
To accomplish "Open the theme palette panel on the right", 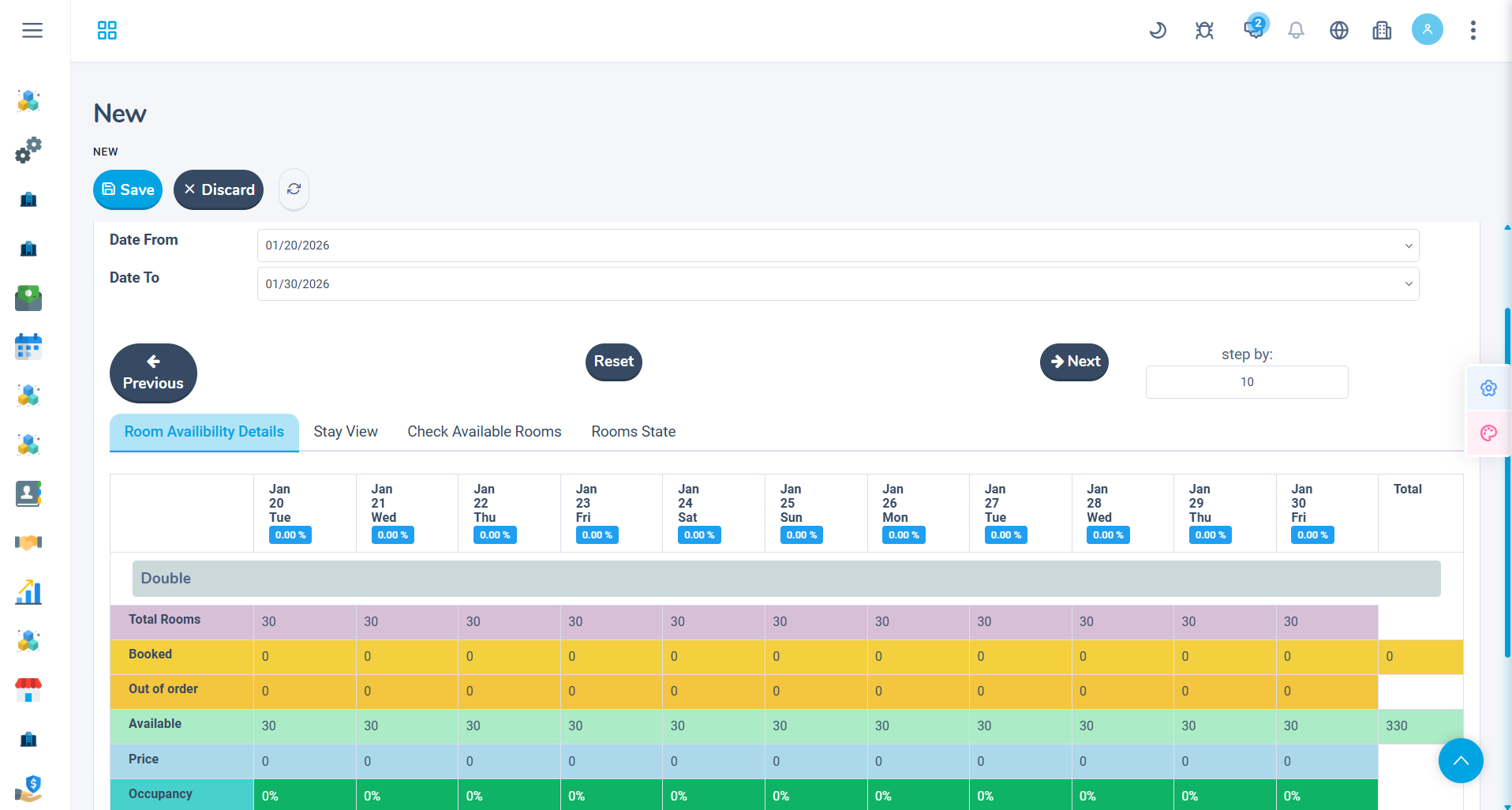I will [x=1488, y=433].
